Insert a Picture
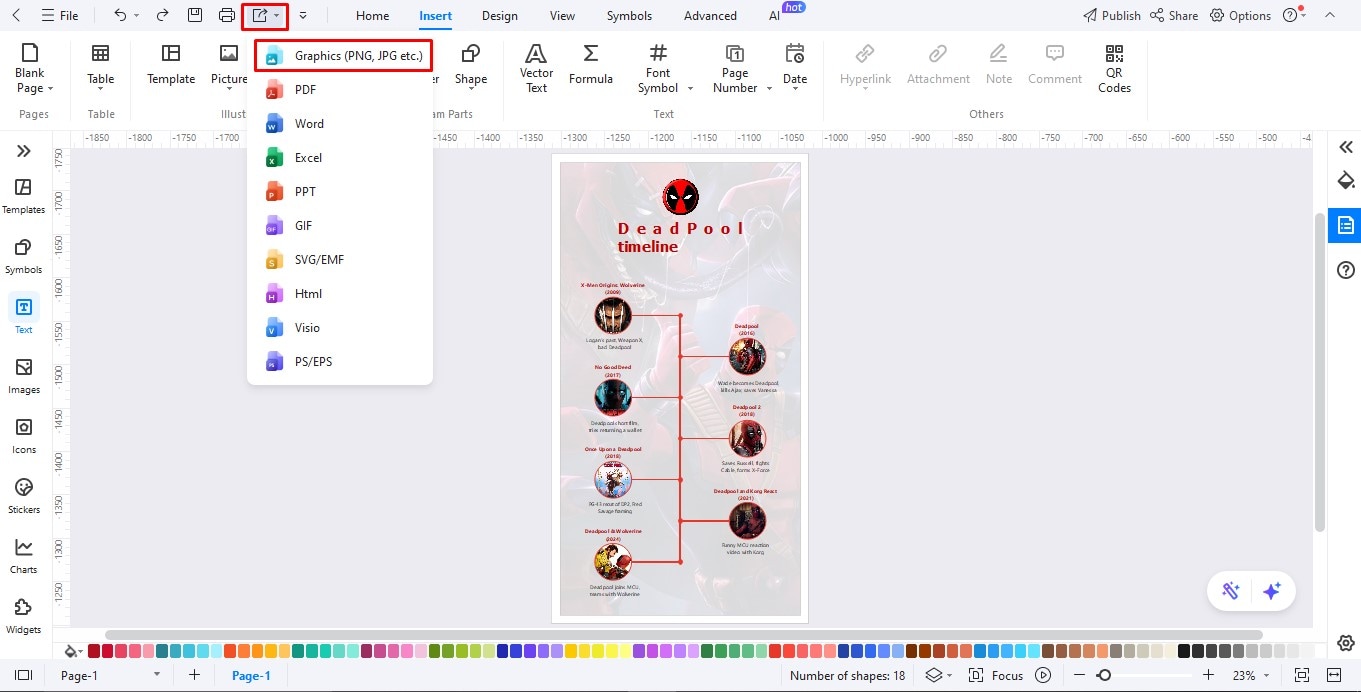The height and width of the screenshot is (692, 1361). pyautogui.click(x=229, y=66)
